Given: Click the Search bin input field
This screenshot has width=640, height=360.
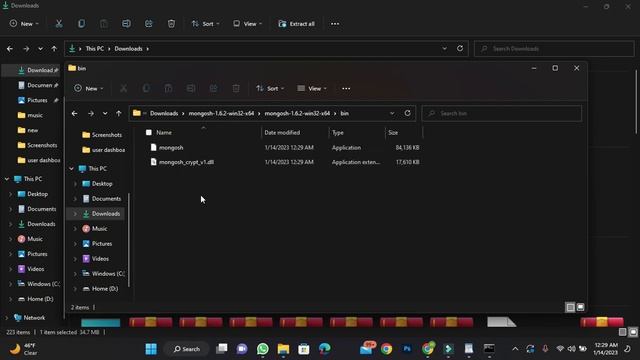Looking at the screenshot, I should (x=502, y=113).
